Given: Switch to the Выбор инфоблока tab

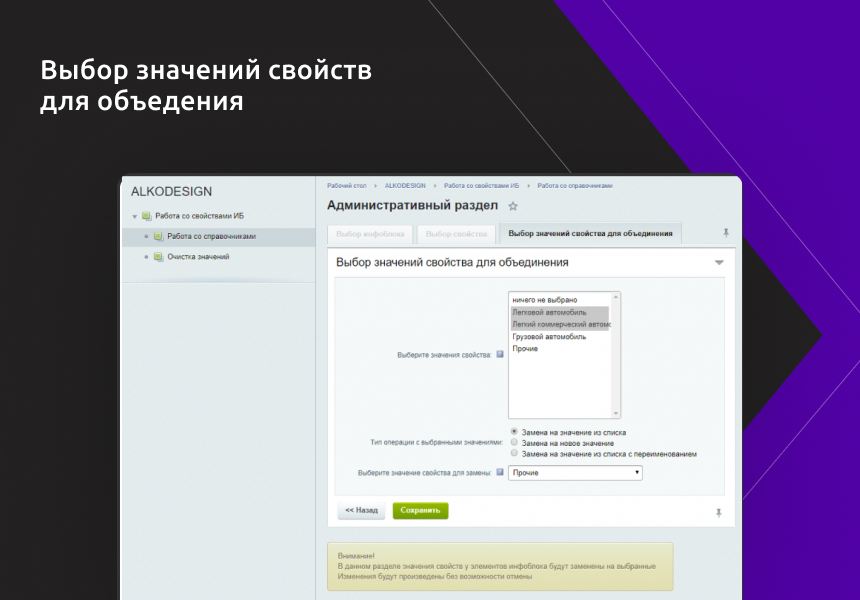Looking at the screenshot, I should click(369, 232).
